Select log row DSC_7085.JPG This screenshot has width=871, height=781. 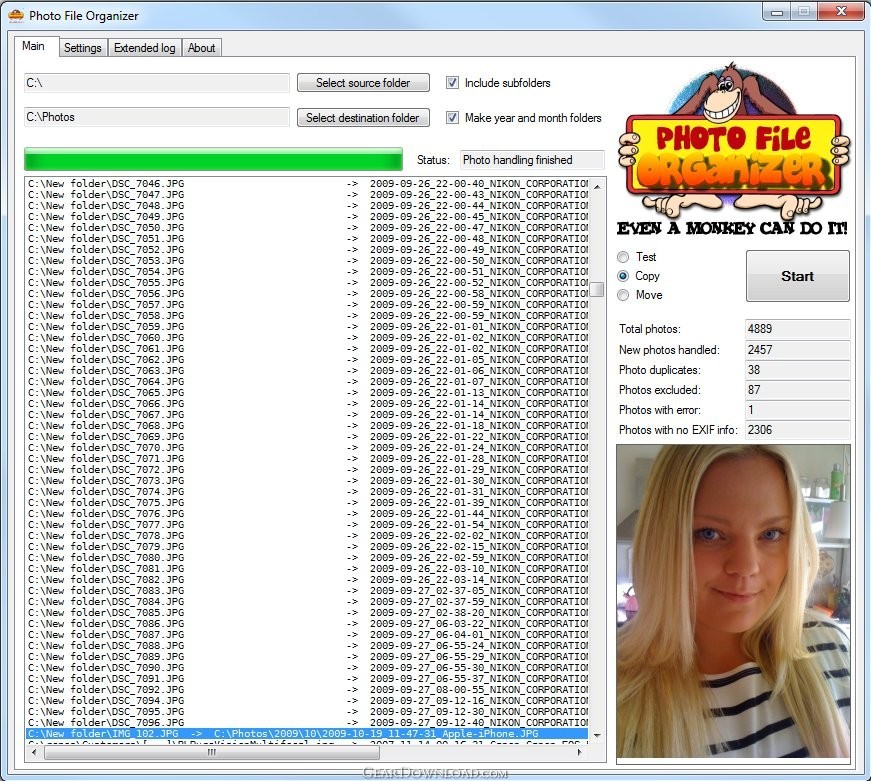307,612
